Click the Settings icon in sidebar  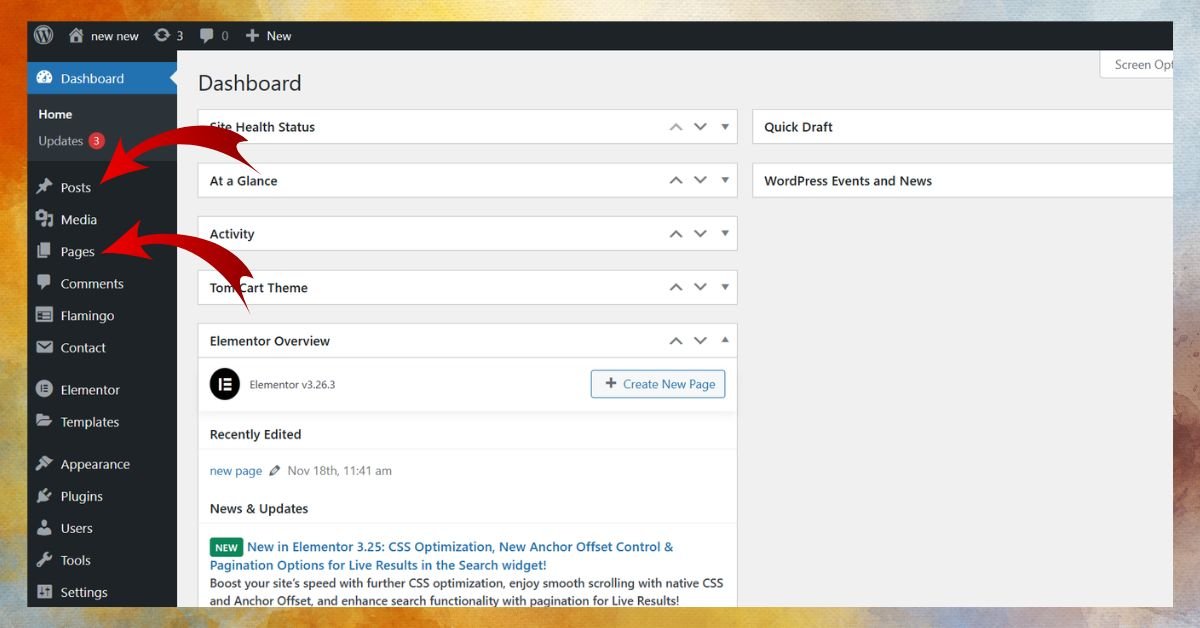tap(44, 591)
